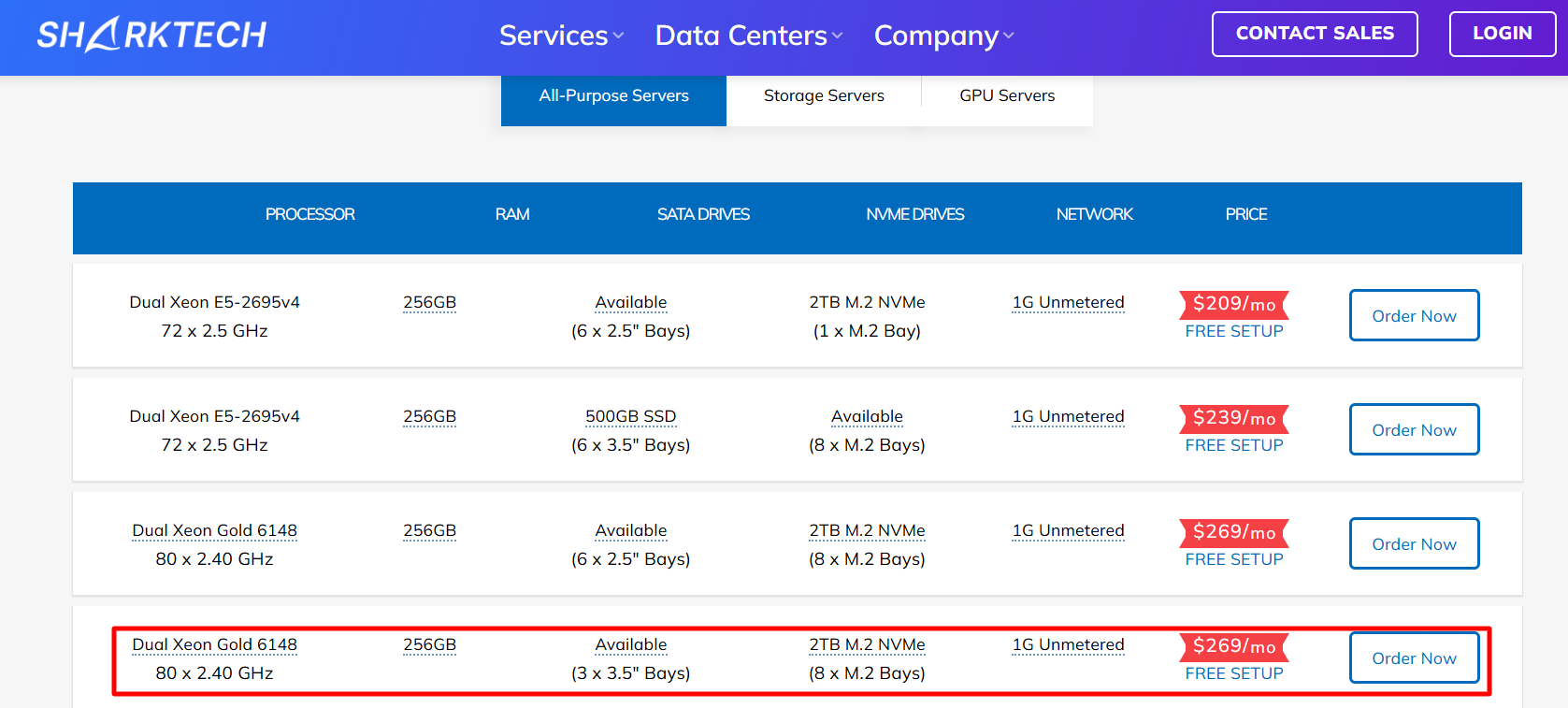The width and height of the screenshot is (1568, 708).
Task: Click 500GB SSD in the second row
Action: click(x=631, y=416)
